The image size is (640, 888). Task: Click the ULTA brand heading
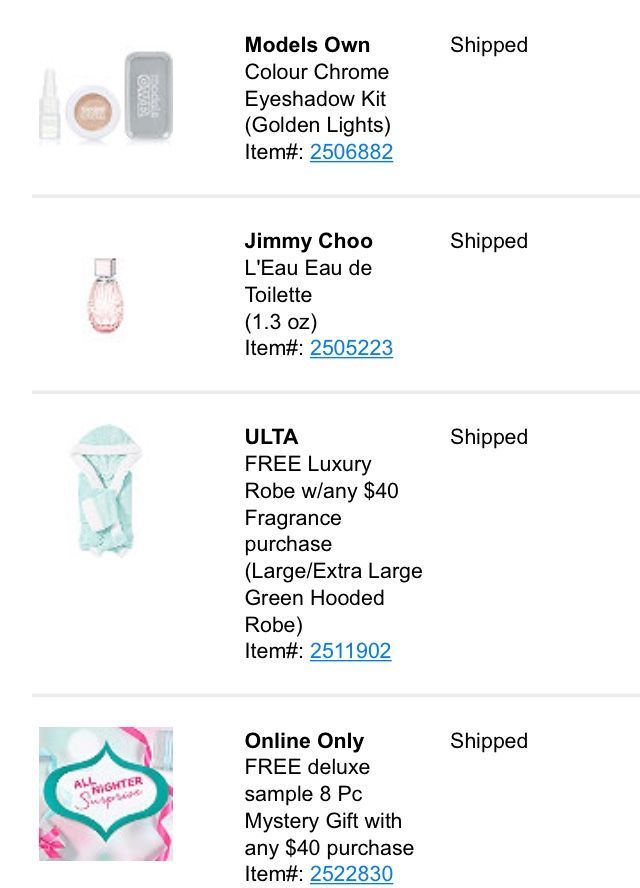click(x=271, y=437)
